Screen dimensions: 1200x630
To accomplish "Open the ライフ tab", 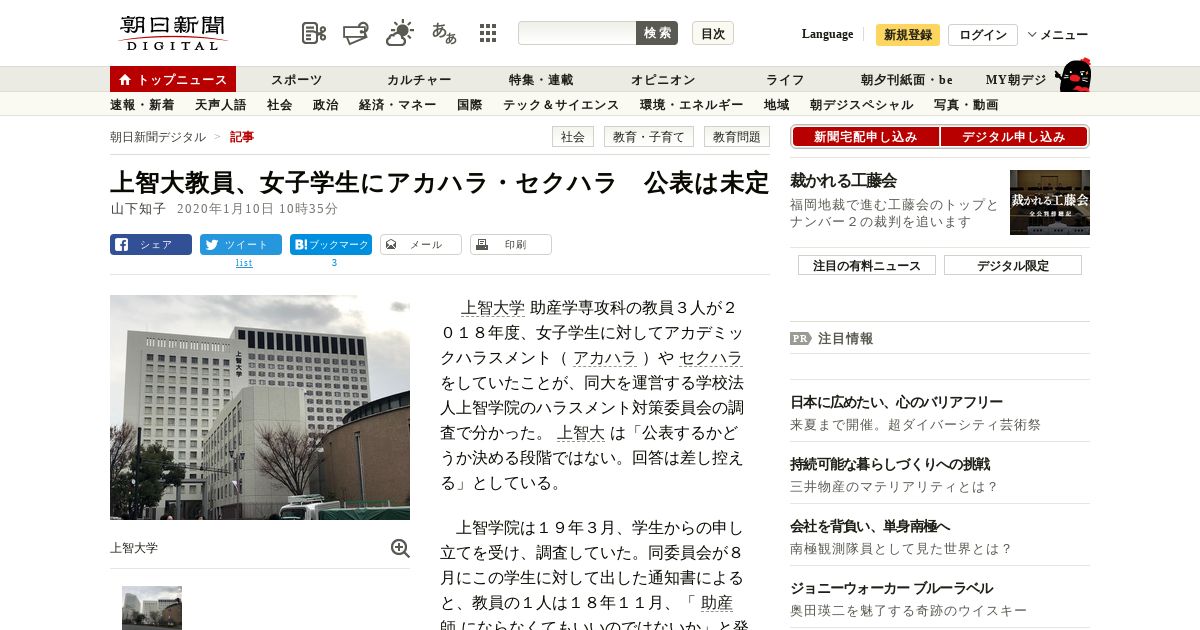I will pyautogui.click(x=785, y=80).
